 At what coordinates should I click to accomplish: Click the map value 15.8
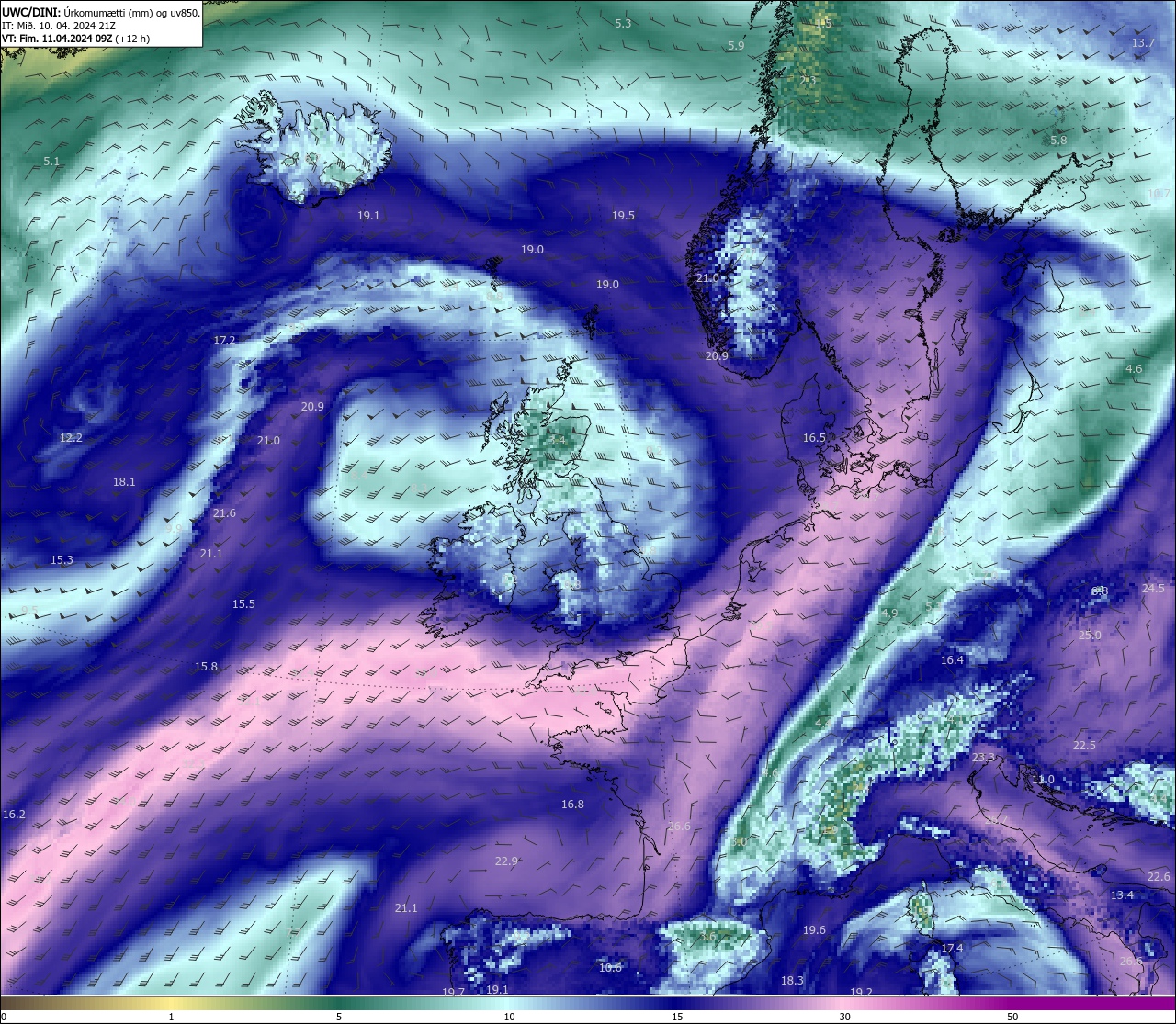206,666
